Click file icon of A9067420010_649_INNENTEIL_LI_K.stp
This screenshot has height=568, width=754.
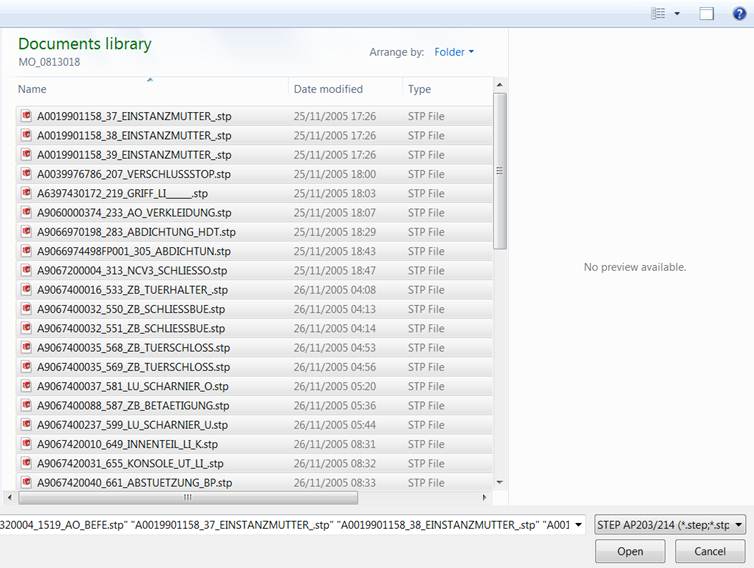(27, 444)
